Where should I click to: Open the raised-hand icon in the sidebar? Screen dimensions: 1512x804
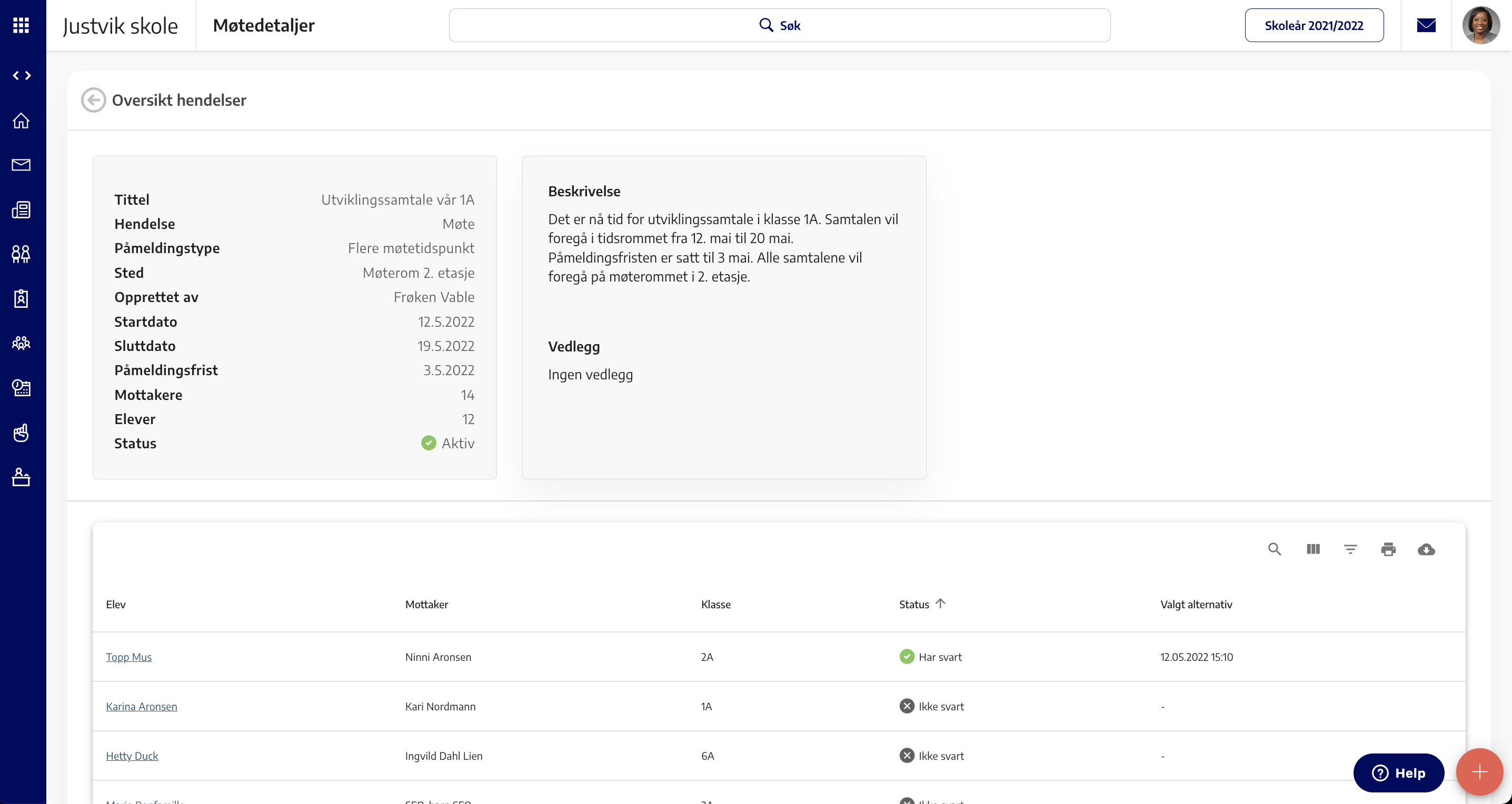click(21, 433)
